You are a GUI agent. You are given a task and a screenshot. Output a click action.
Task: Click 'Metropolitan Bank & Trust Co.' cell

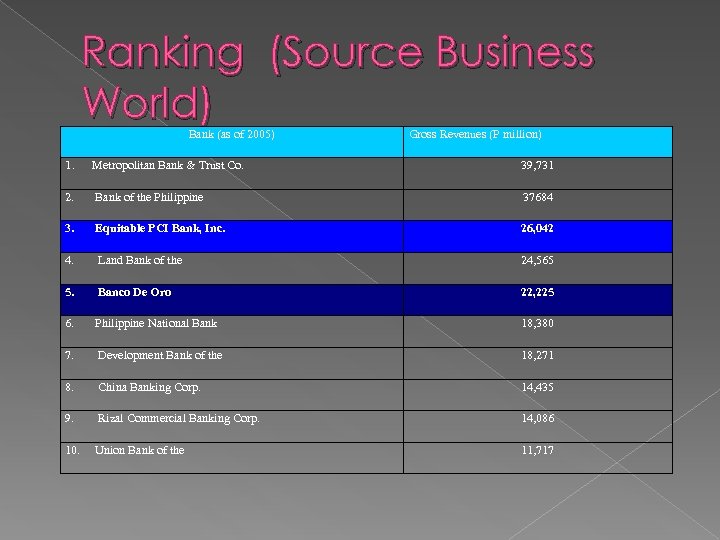tap(232, 174)
